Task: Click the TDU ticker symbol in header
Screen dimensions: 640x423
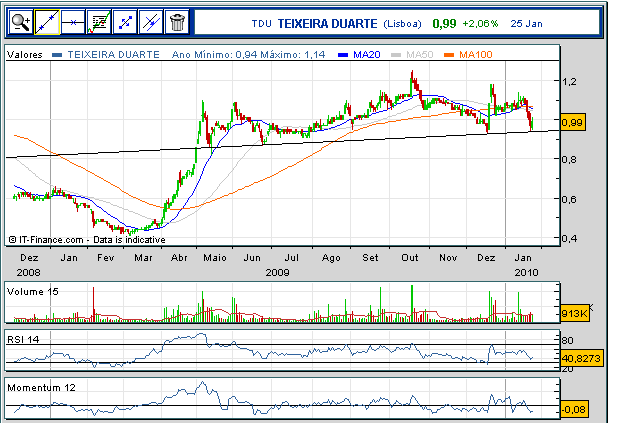Action: pos(261,24)
